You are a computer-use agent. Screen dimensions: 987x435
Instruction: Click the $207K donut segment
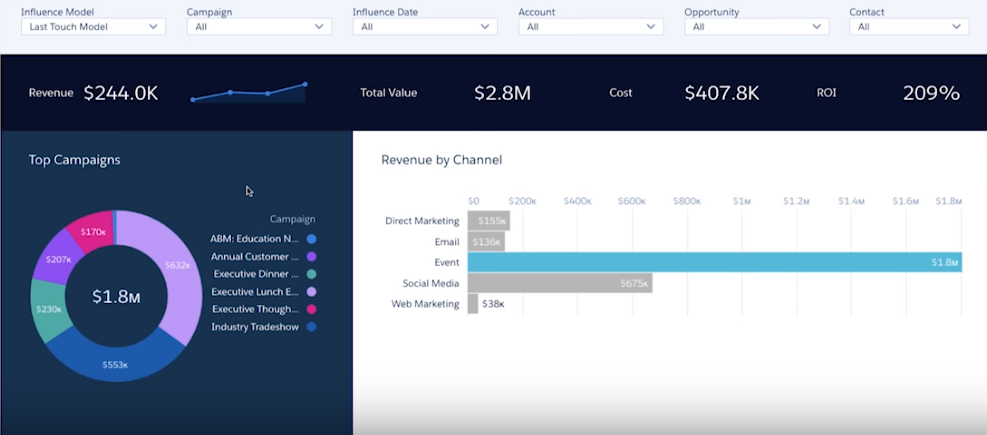(58, 259)
